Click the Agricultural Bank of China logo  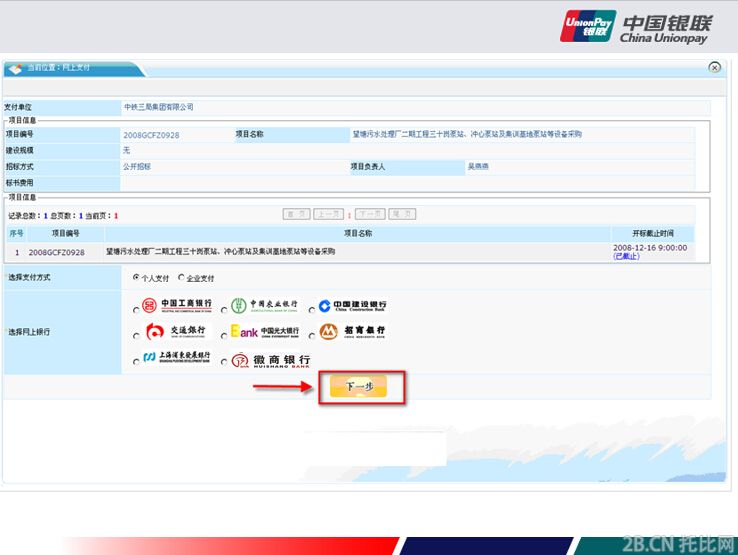[x=264, y=305]
